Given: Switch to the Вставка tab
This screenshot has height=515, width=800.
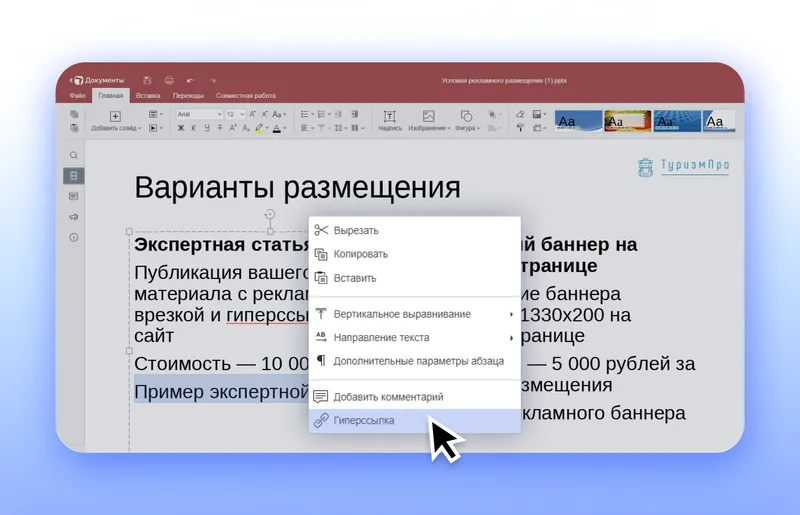Looking at the screenshot, I should 148,95.
